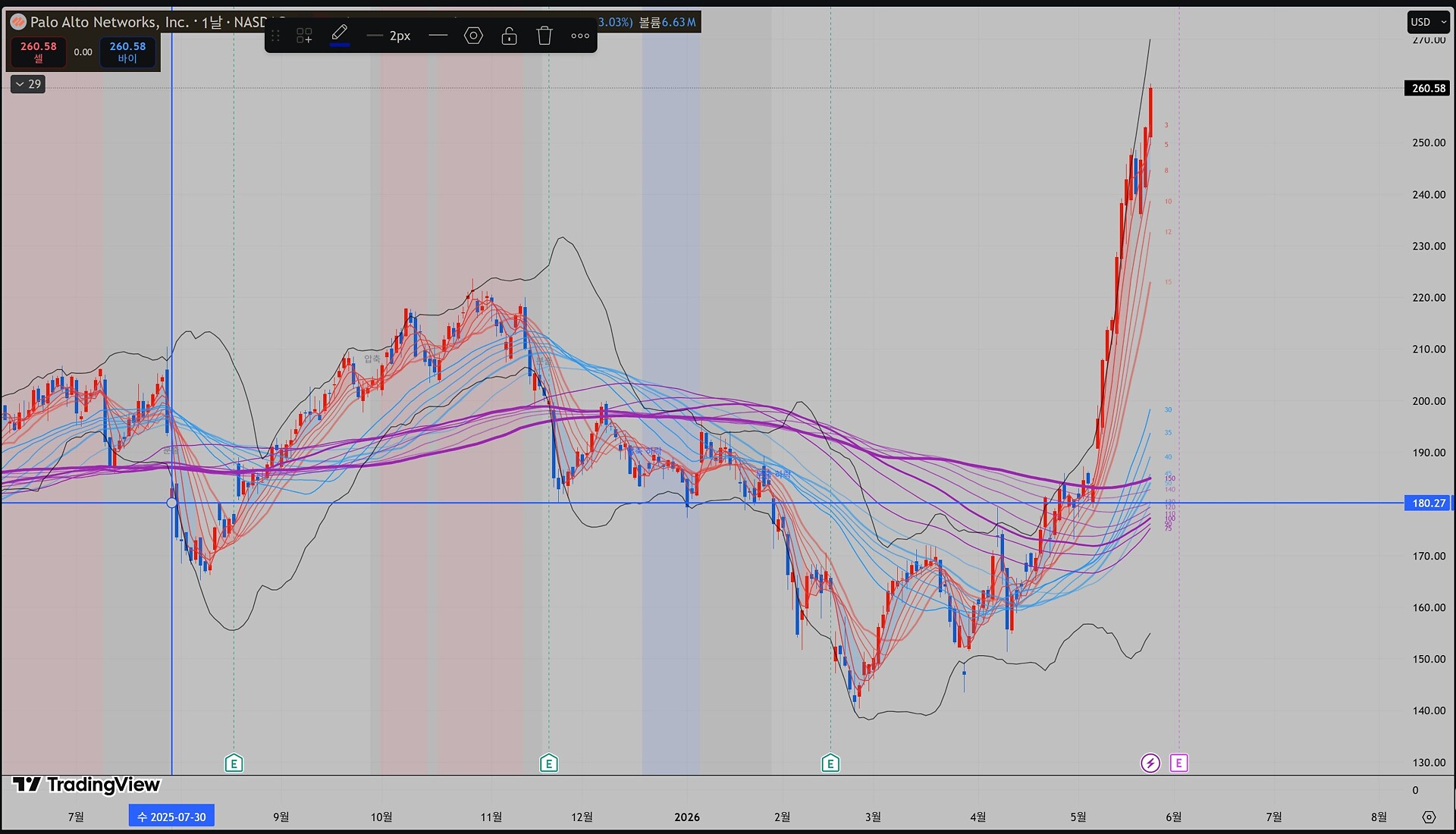Click the 2026 year label on time axis
Viewport: 1456px width, 834px height.
coord(687,817)
